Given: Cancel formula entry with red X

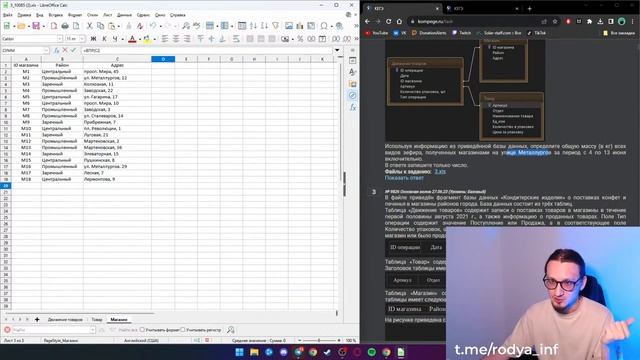Looking at the screenshot, I should [65, 50].
